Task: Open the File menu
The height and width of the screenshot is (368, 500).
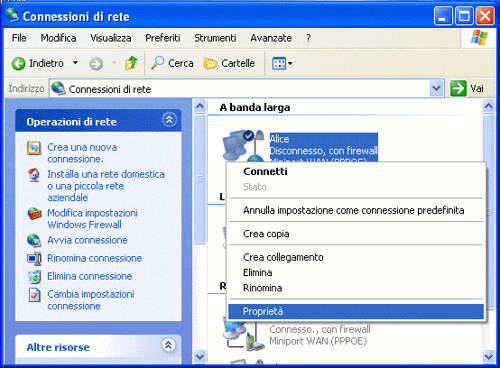Action: coord(19,38)
